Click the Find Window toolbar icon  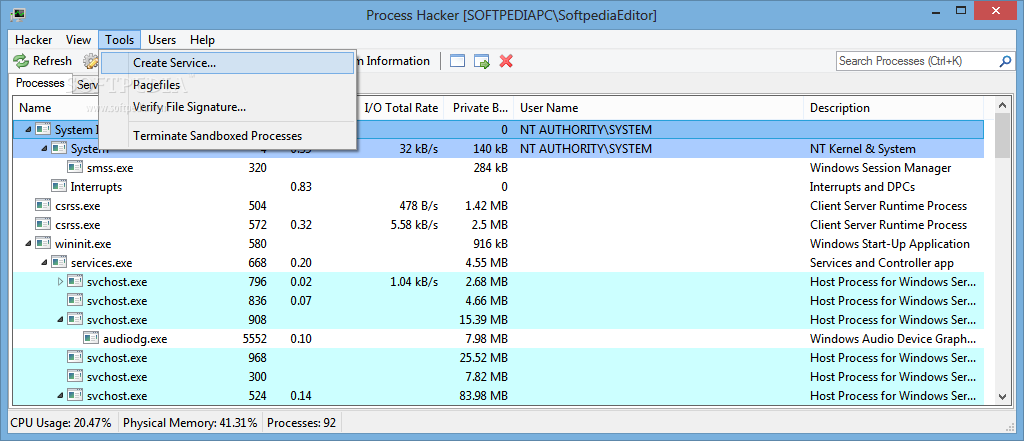point(457,61)
